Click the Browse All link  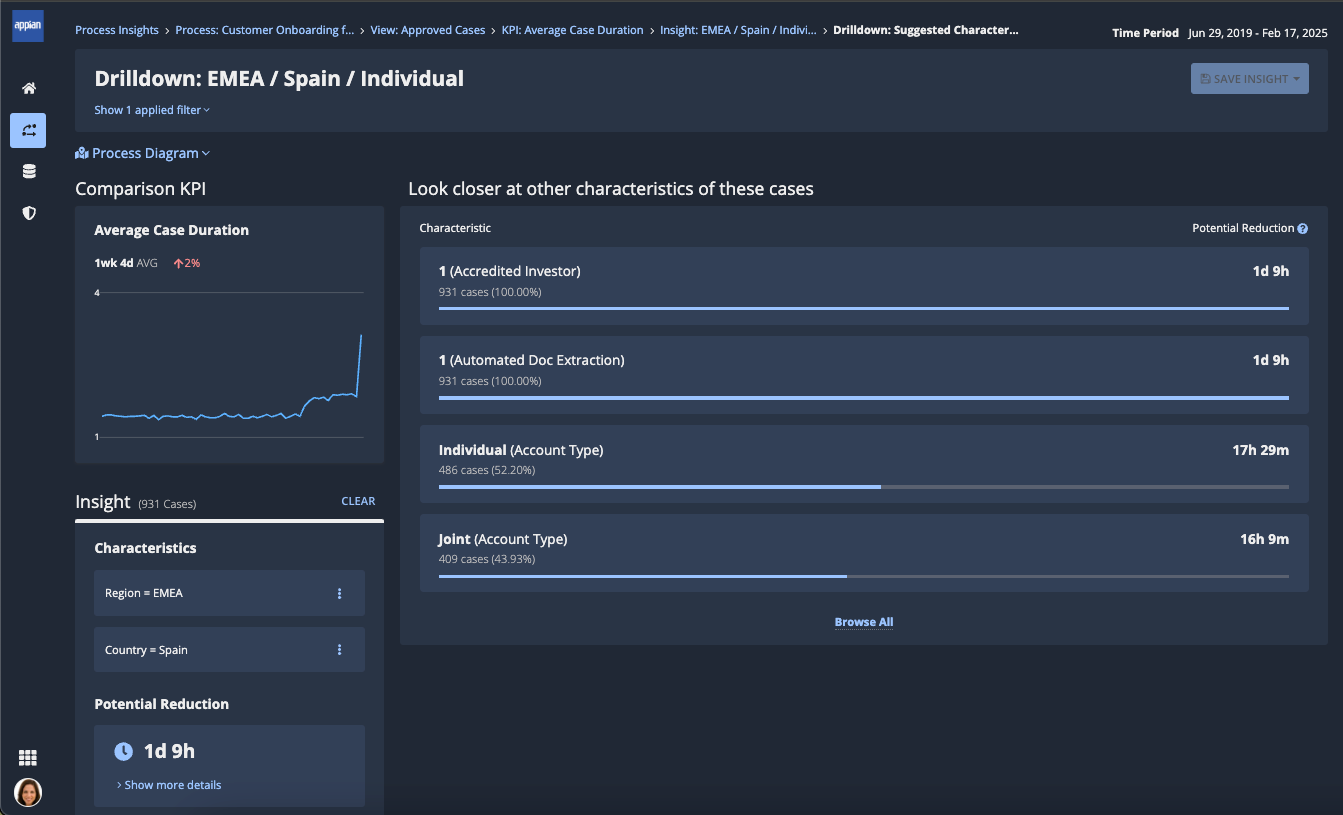pyautogui.click(x=864, y=622)
